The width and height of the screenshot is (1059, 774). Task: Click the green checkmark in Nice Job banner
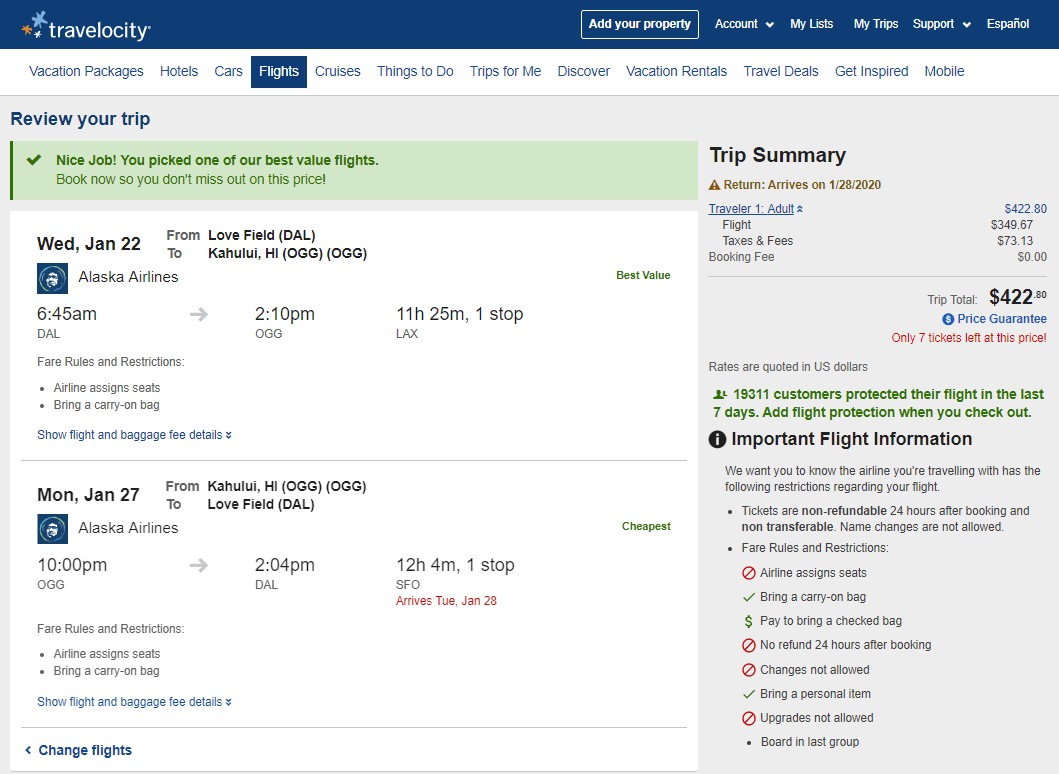(34, 160)
